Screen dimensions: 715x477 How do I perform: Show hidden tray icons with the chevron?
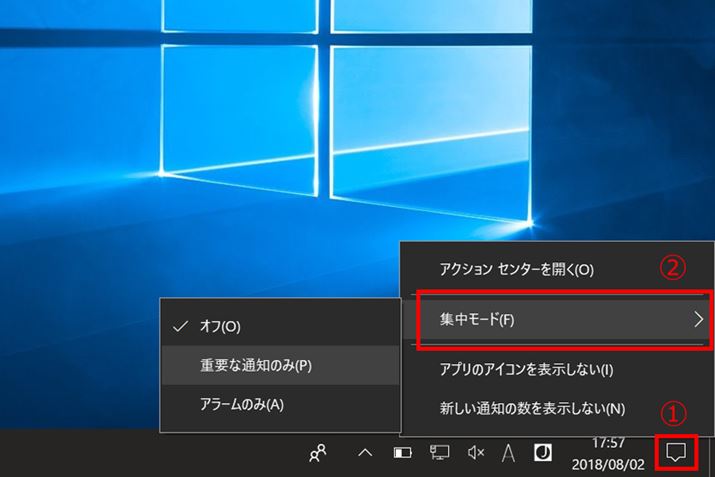pyautogui.click(x=365, y=453)
